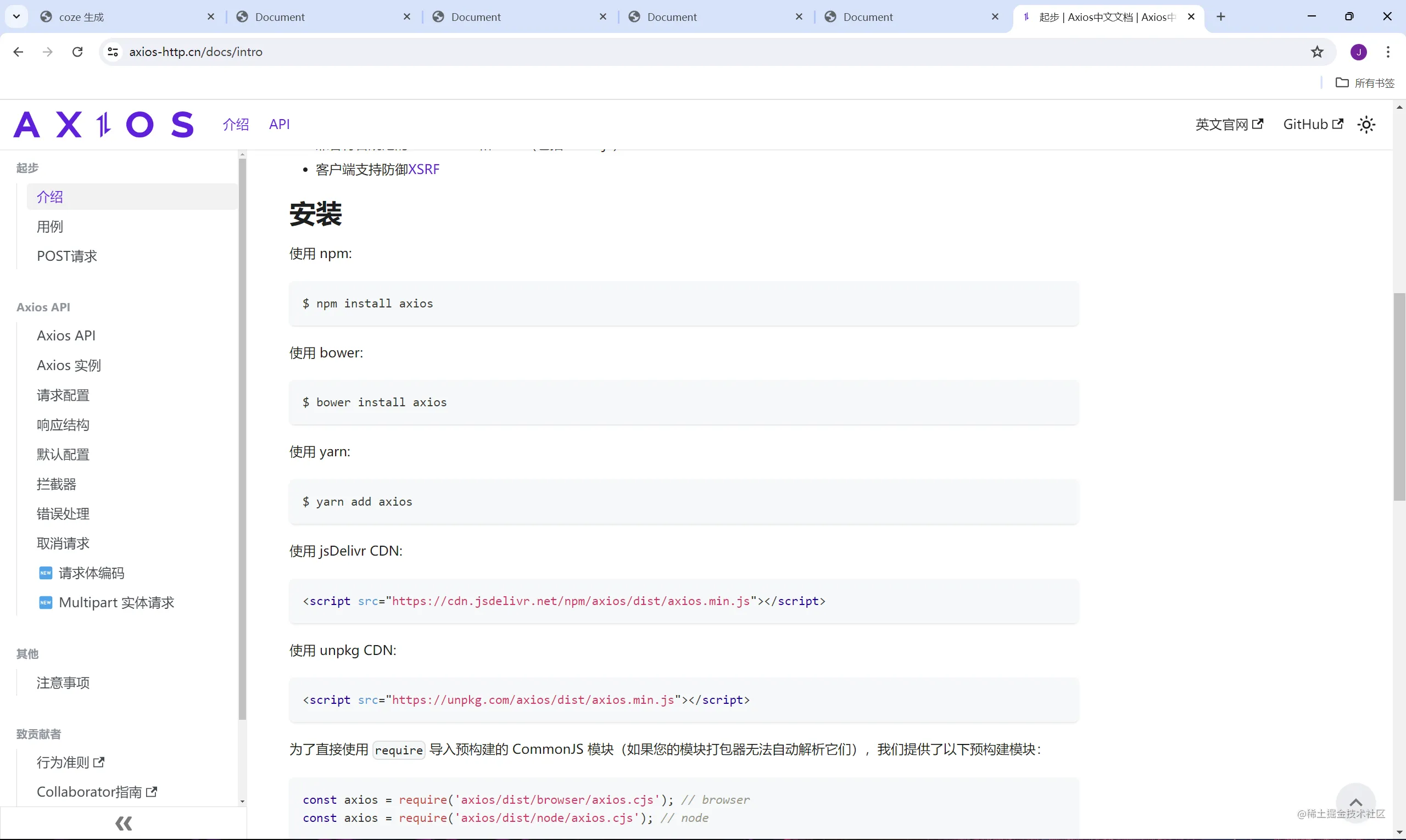Click the Axios logo
Image resolution: width=1406 pixels, height=840 pixels.
[104, 125]
